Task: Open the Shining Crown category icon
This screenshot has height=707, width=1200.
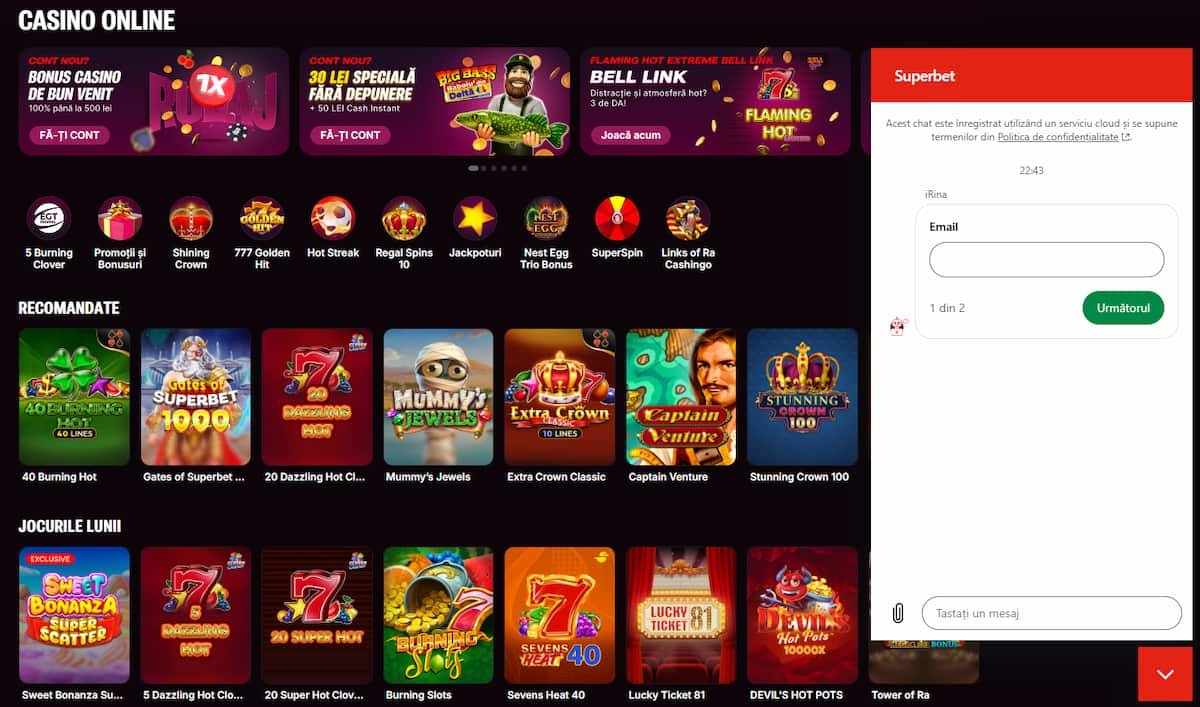Action: (191, 217)
